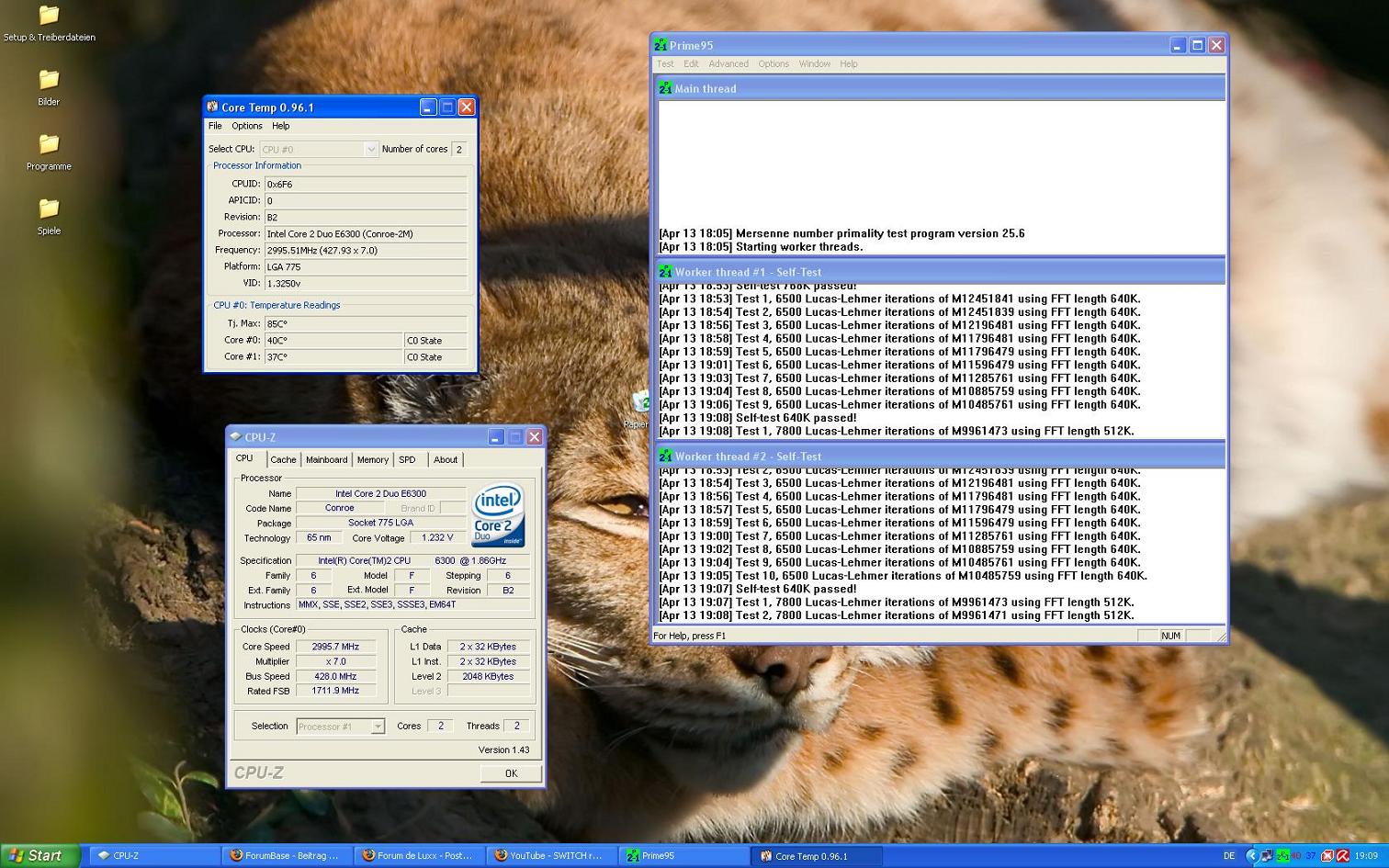
Task: Switch to CPU-Z from the taskbar
Action: point(154,855)
